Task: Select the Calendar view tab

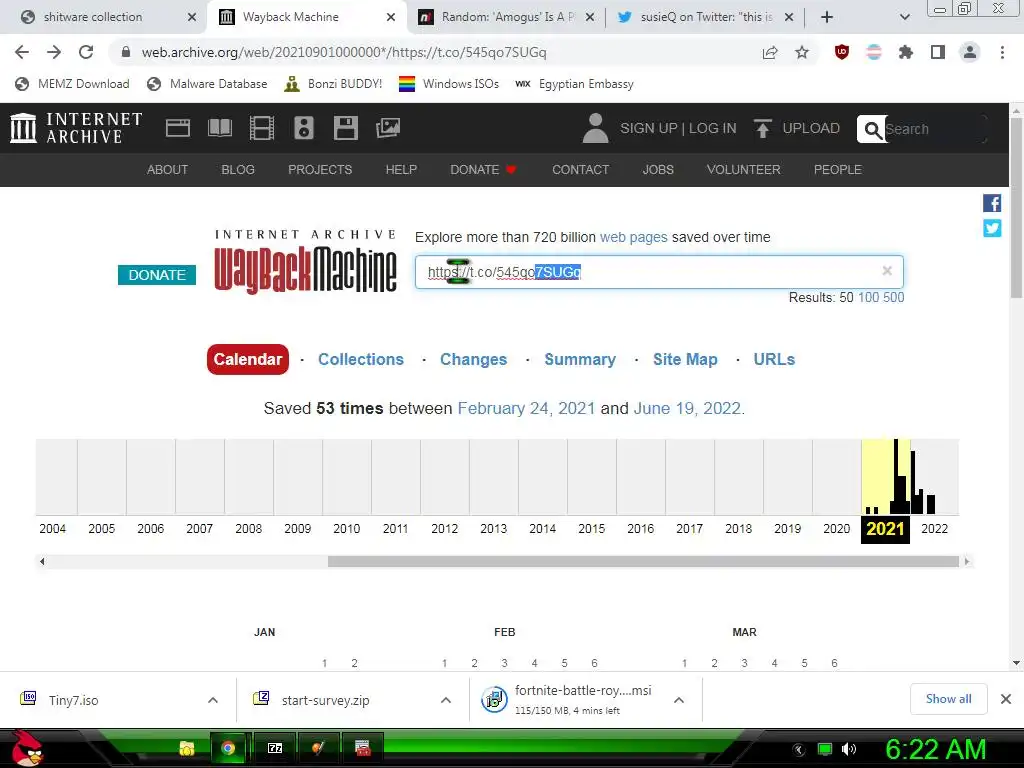Action: pos(248,359)
